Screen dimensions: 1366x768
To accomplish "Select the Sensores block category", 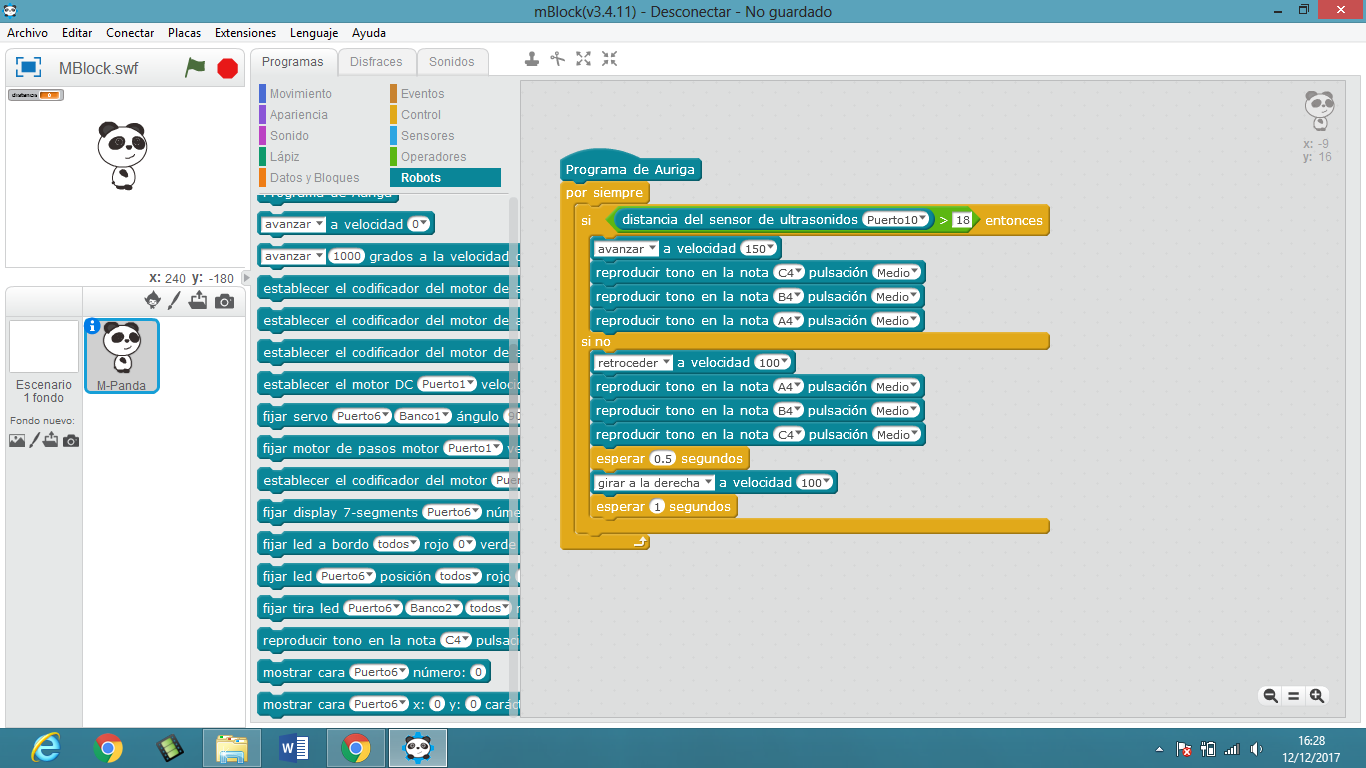I will [427, 136].
